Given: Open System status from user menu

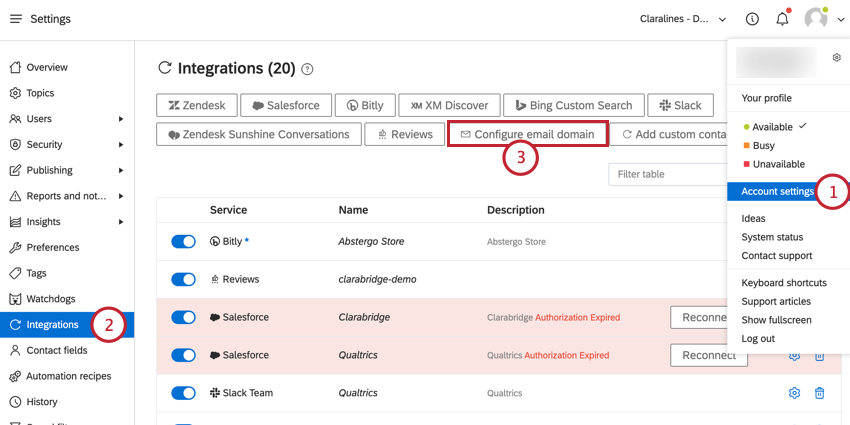Looking at the screenshot, I should click(772, 237).
